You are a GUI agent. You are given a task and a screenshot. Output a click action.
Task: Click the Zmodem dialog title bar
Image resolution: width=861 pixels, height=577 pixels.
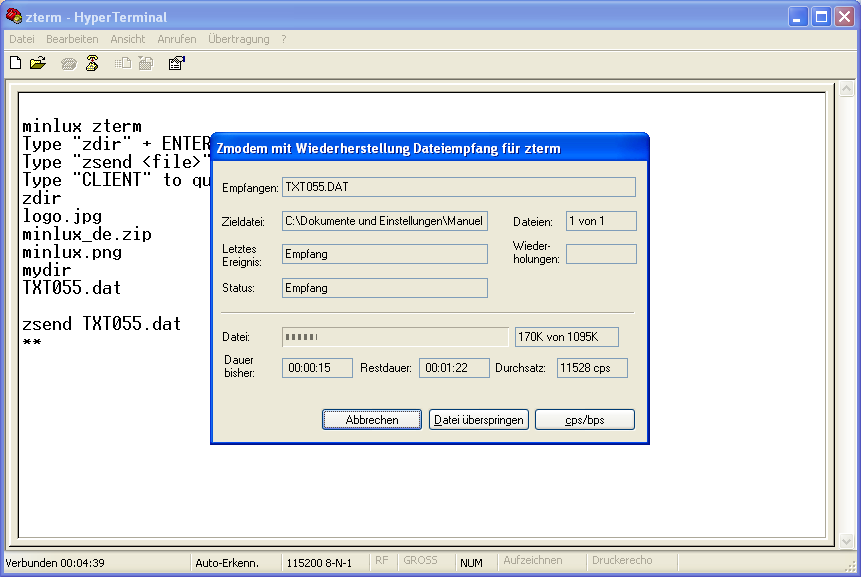coord(429,148)
